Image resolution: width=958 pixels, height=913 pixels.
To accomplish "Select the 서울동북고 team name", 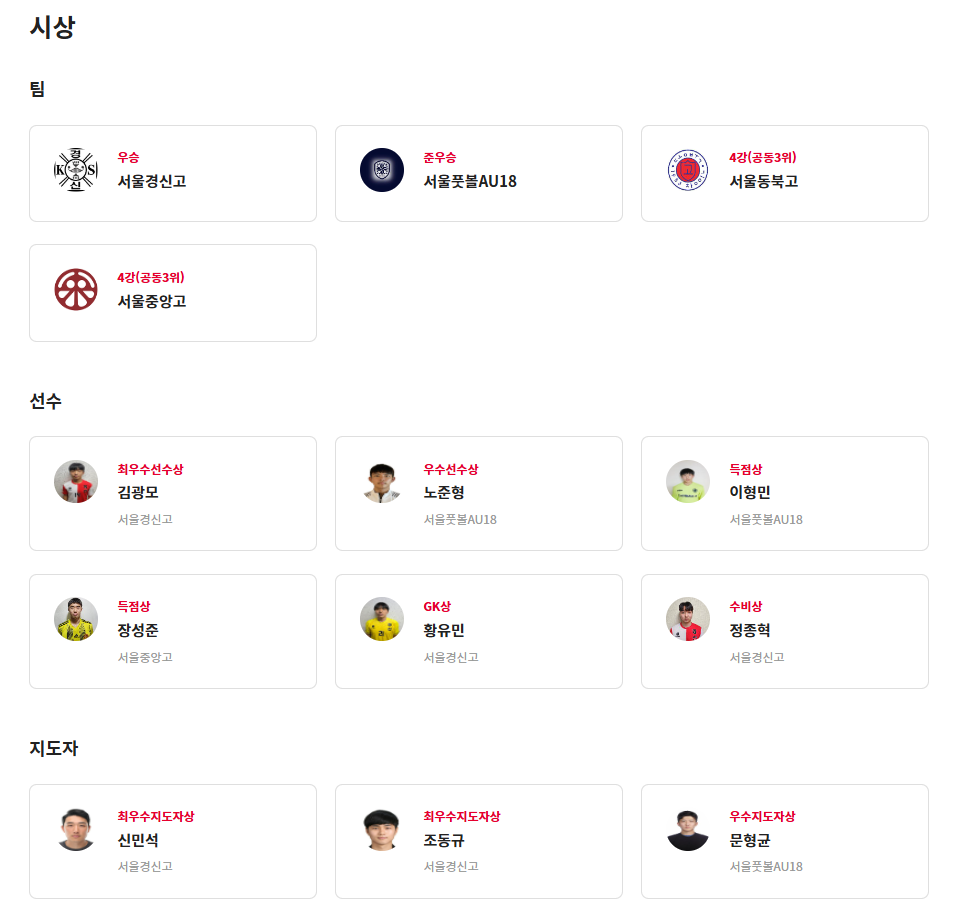I will click(x=764, y=182).
